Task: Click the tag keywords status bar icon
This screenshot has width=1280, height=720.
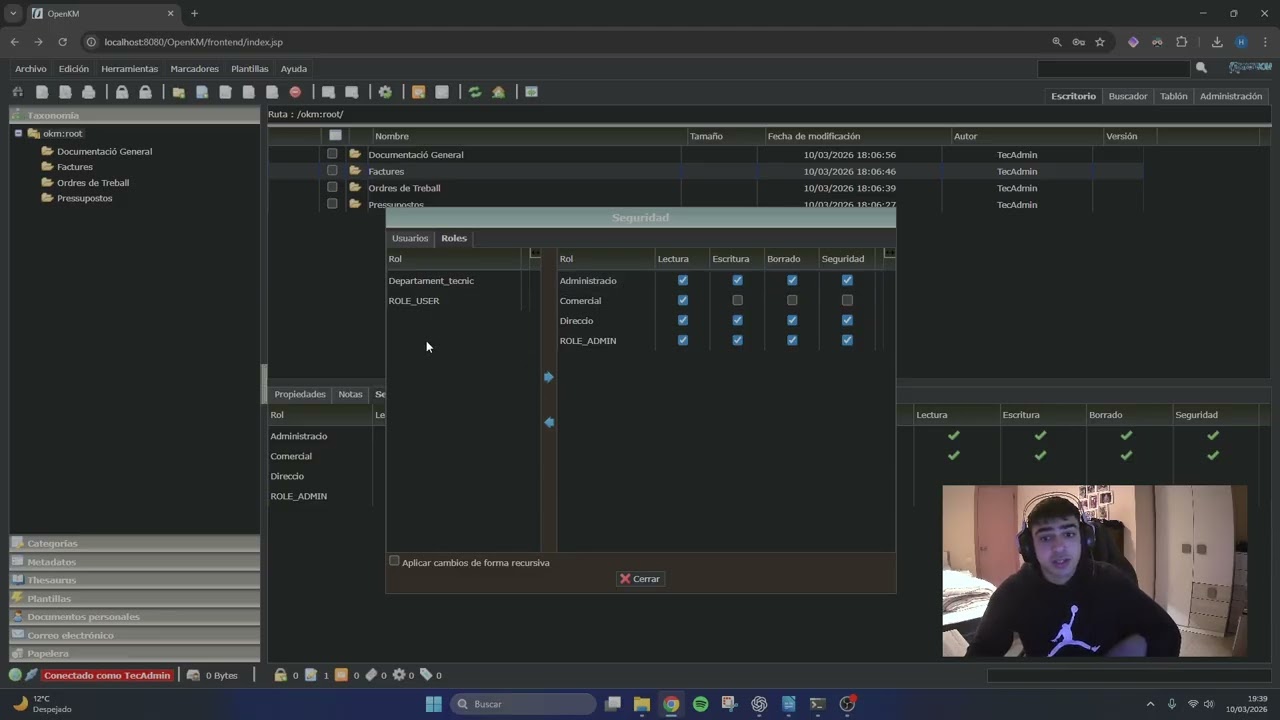Action: [x=426, y=675]
